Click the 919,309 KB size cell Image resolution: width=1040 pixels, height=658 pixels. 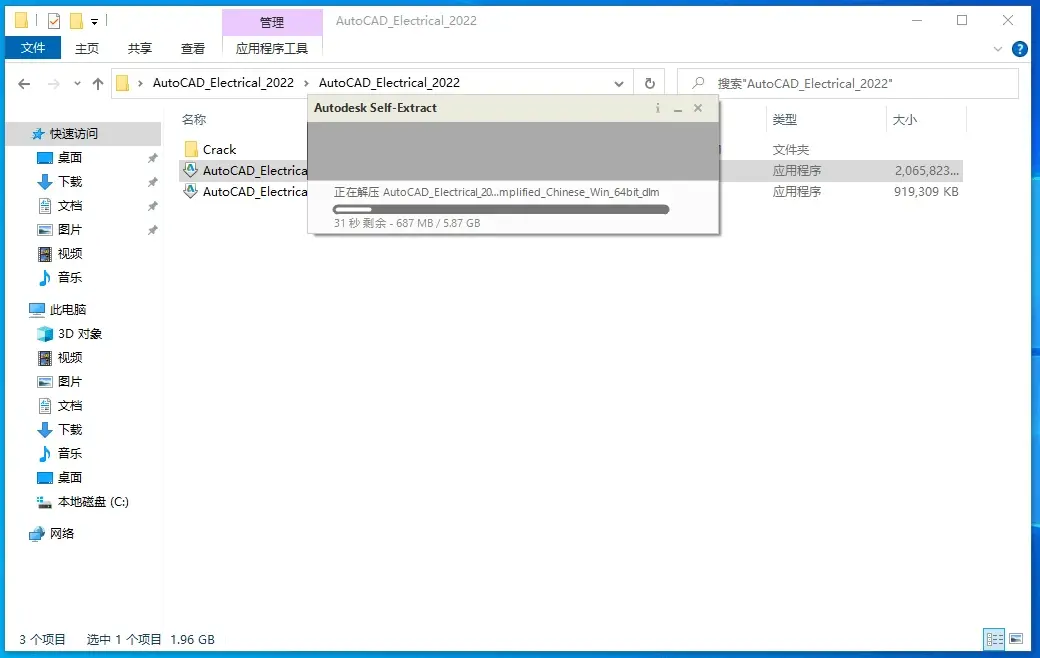926,192
